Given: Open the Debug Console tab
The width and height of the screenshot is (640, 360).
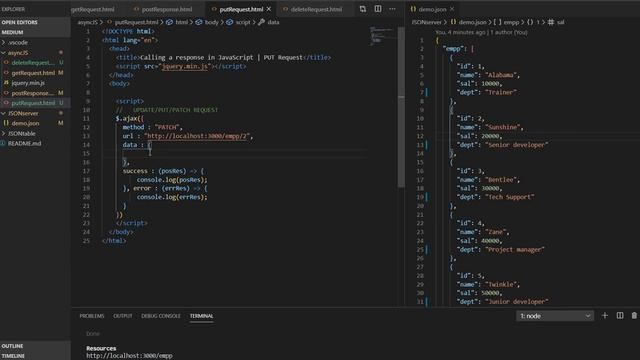Looking at the screenshot, I should [160, 316].
